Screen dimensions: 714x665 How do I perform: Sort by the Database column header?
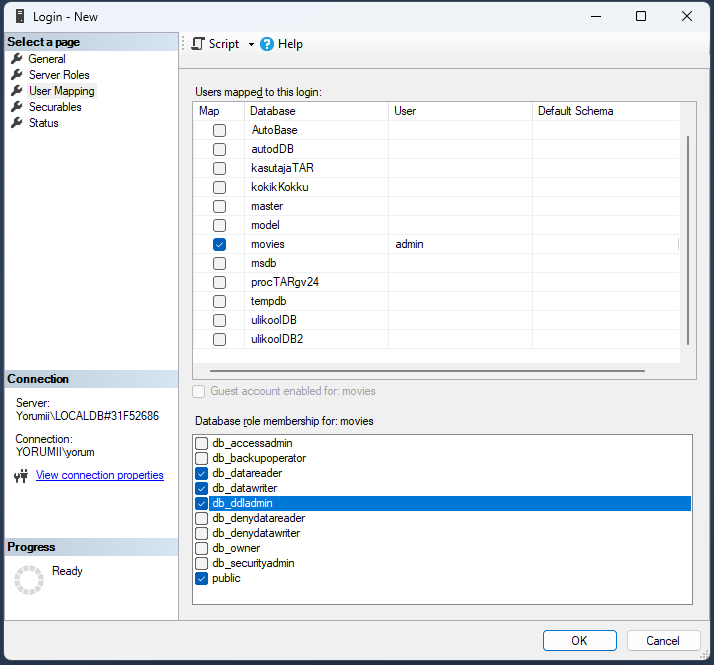coord(316,111)
